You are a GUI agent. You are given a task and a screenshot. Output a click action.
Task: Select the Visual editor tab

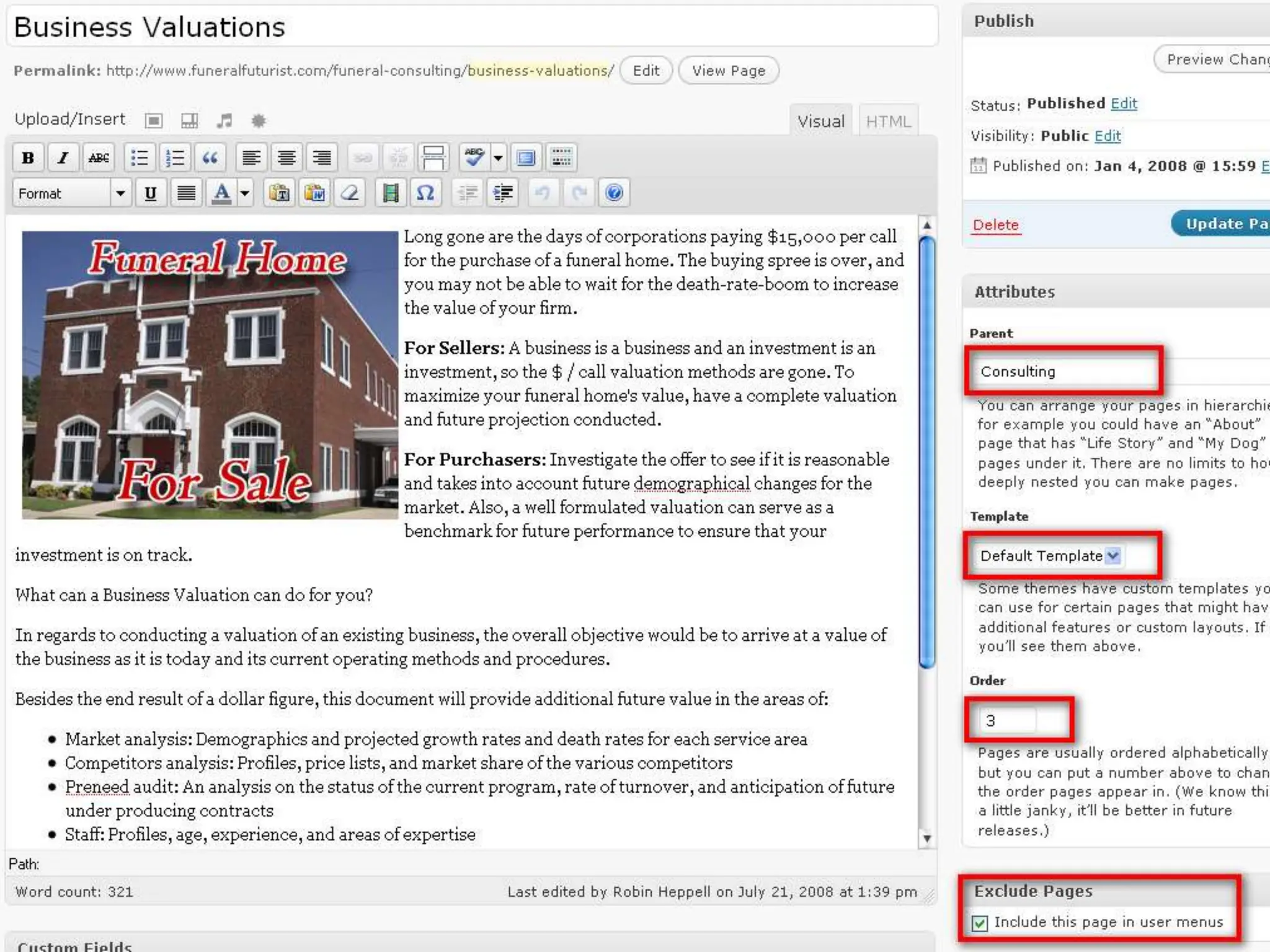coord(820,121)
